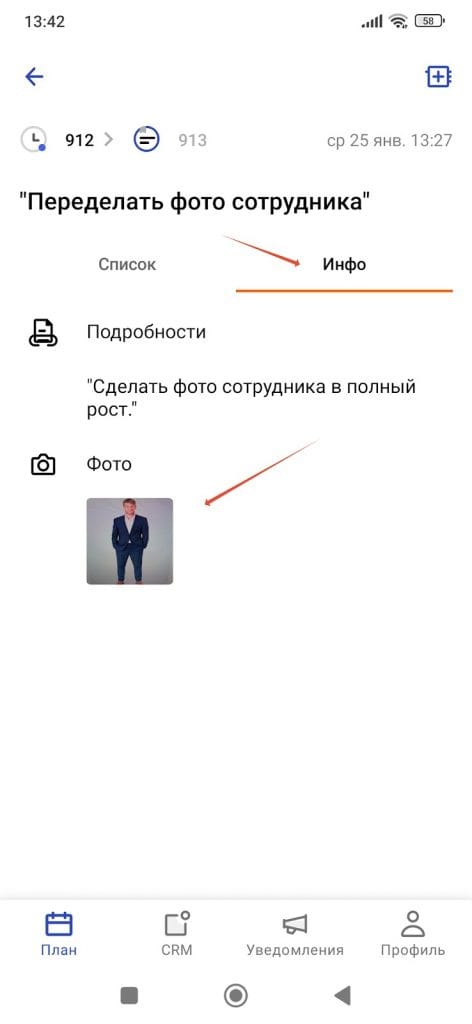
Task: Tap the camera icon next to Фото
Action: (x=43, y=465)
